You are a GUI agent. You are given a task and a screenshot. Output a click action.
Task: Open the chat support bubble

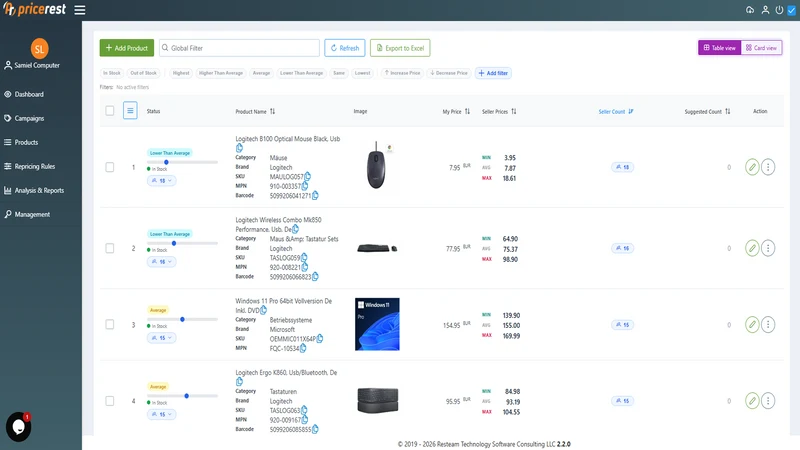pos(18,427)
